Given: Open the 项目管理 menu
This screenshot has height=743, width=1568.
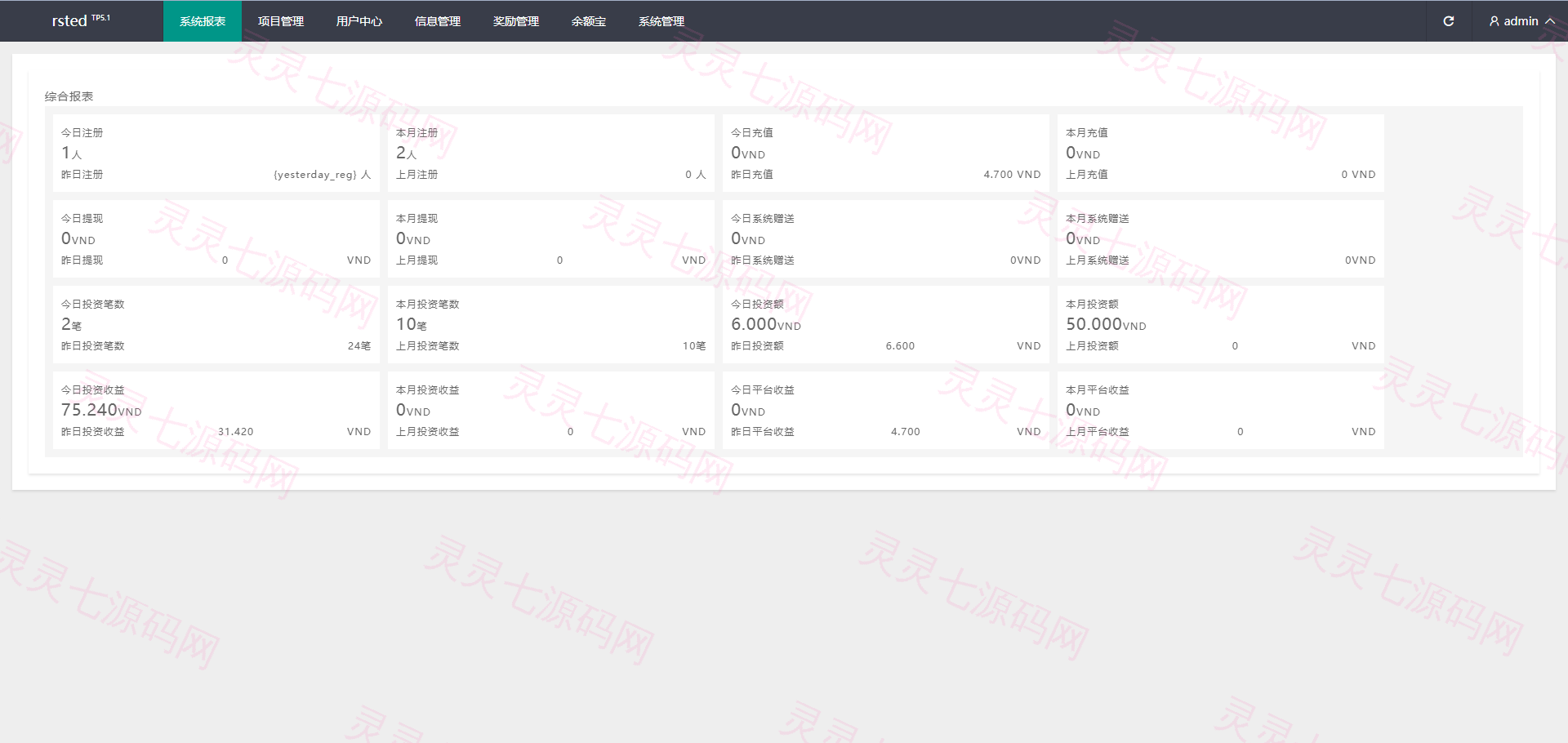Looking at the screenshot, I should click(281, 21).
